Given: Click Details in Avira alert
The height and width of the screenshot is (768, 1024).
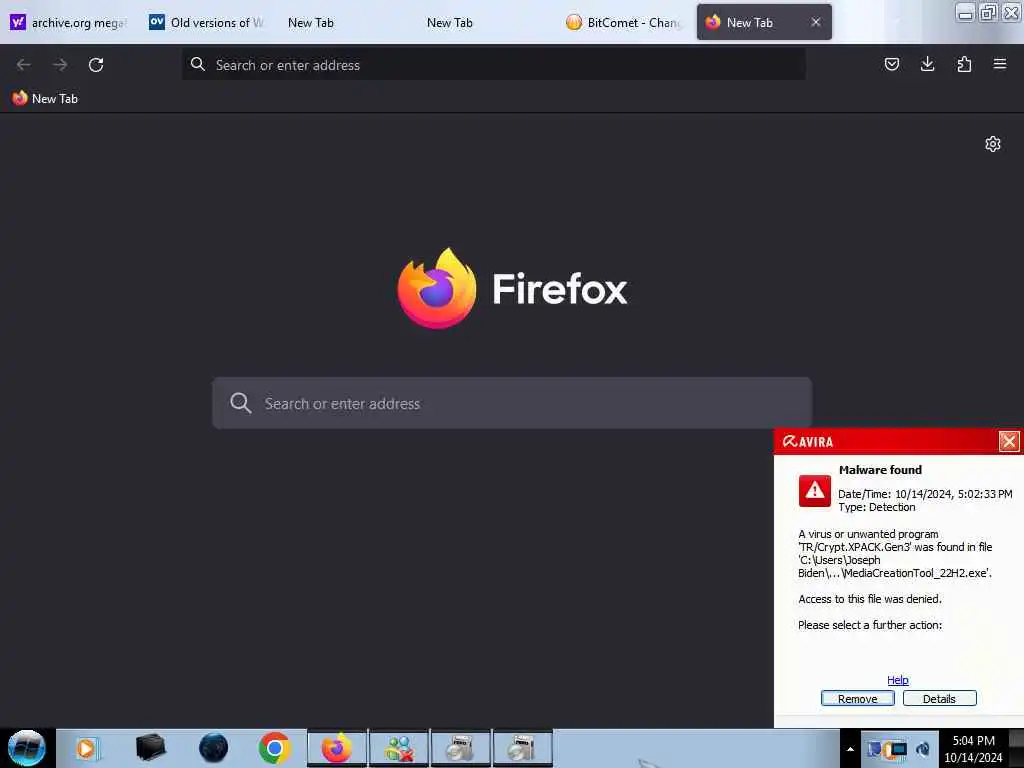Looking at the screenshot, I should [939, 699].
